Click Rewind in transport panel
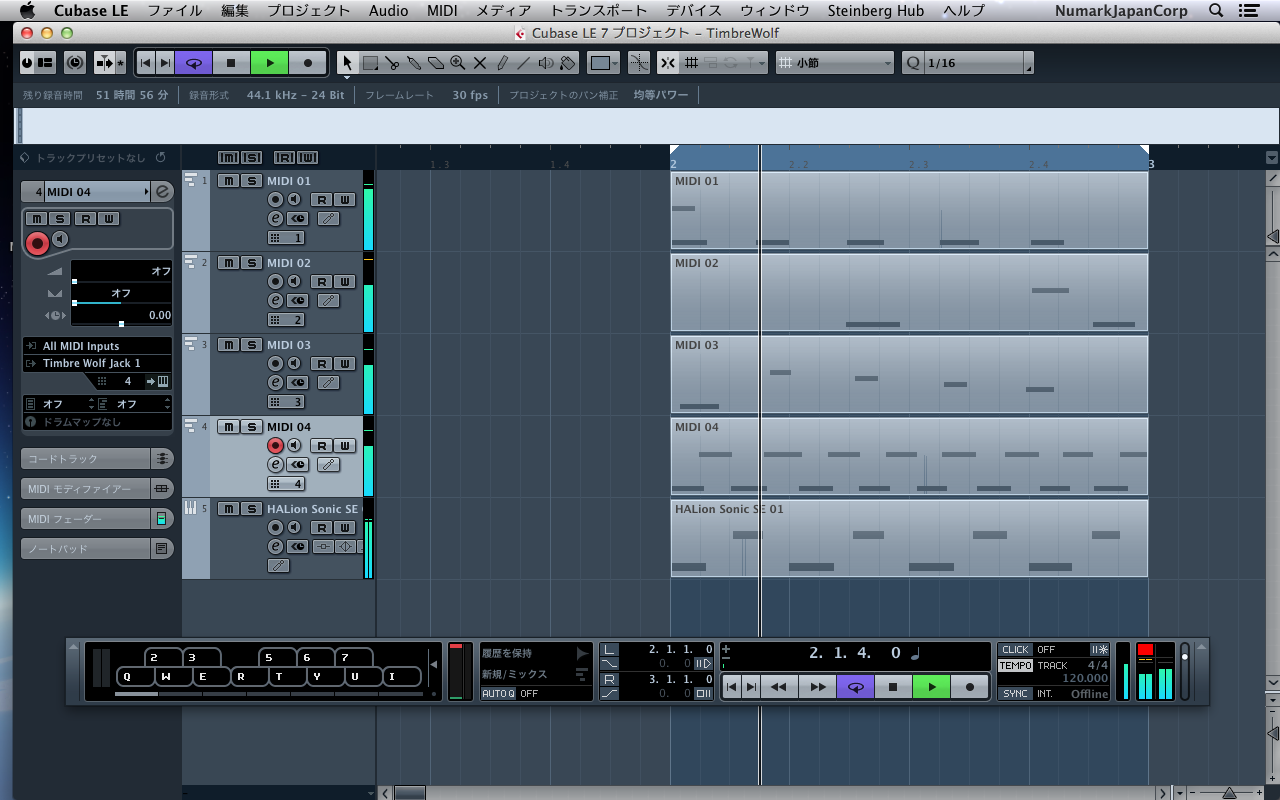This screenshot has width=1280, height=800. [x=779, y=687]
